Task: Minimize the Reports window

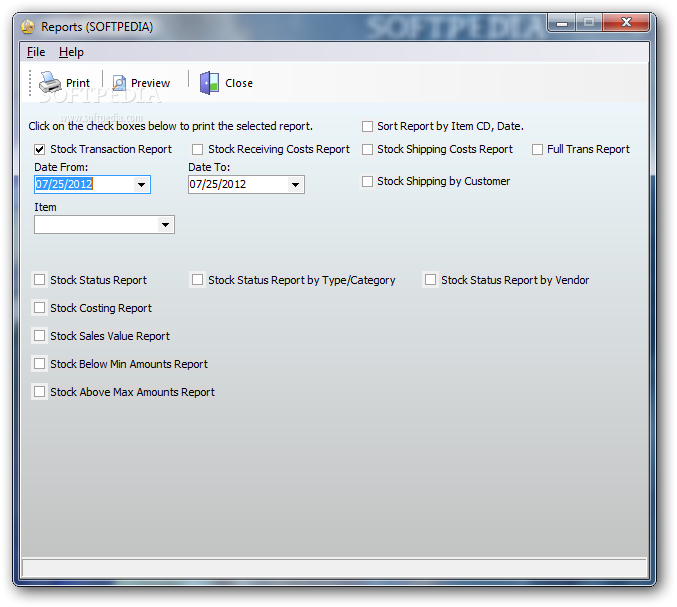Action: tap(562, 23)
